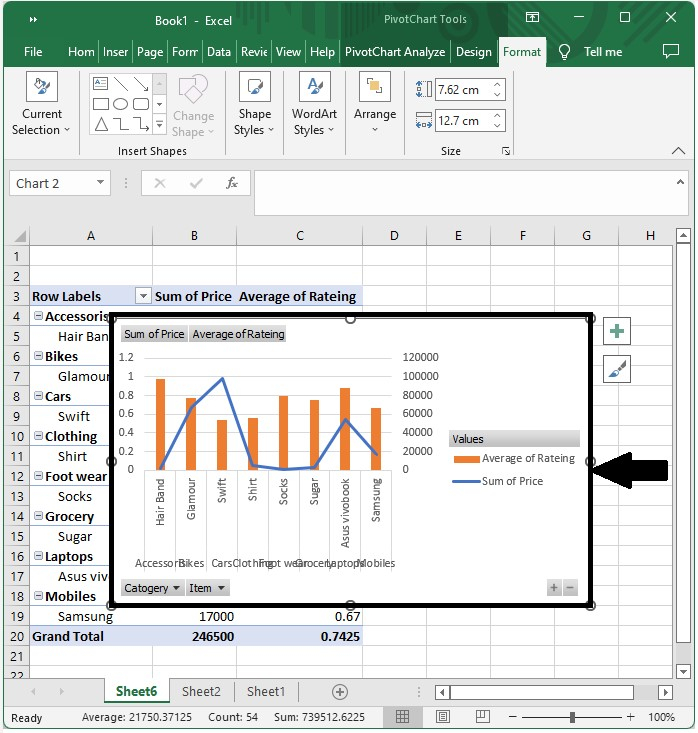The height and width of the screenshot is (733, 698).
Task: Open the File tab
Action: (33, 52)
